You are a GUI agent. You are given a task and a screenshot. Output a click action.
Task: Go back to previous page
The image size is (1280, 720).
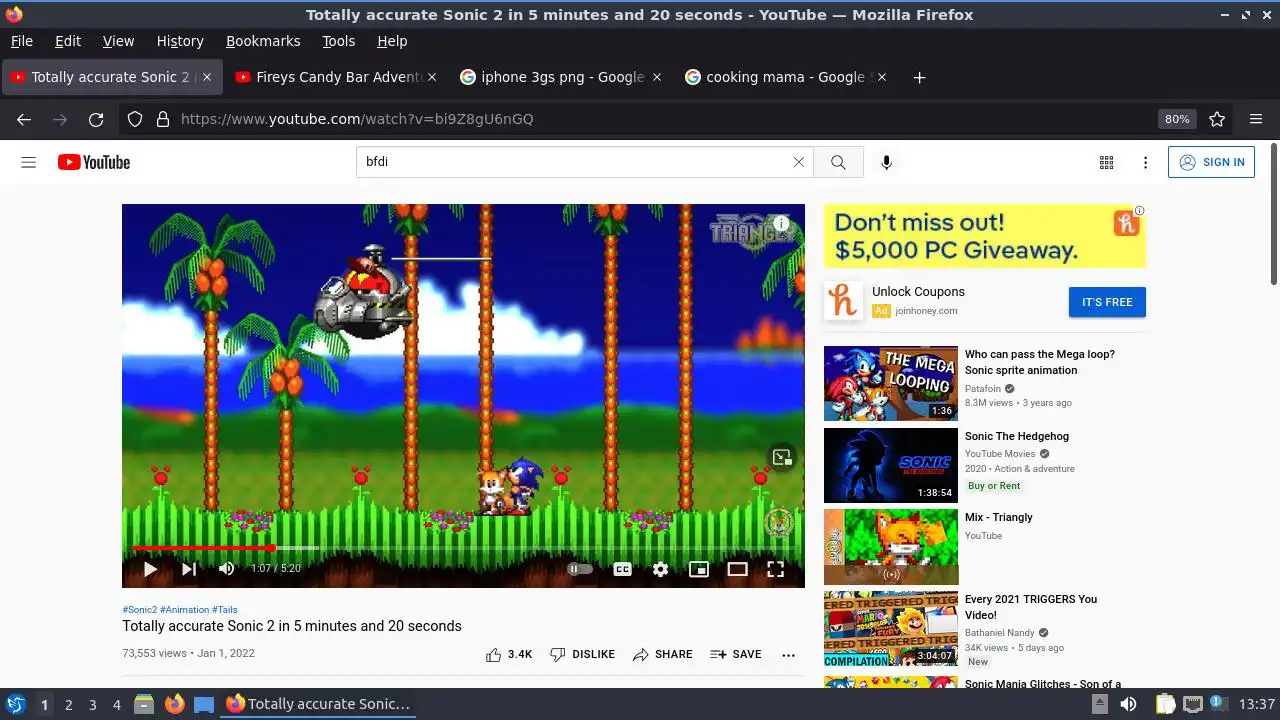24,119
